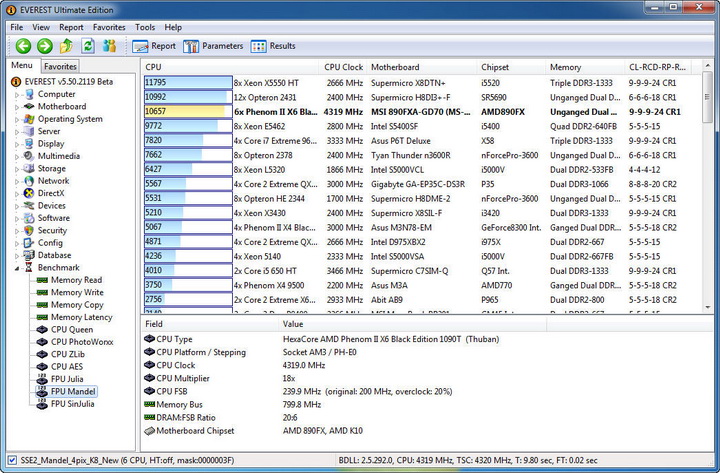Click the users group toolbar icon
The image size is (720, 473).
click(x=109, y=46)
